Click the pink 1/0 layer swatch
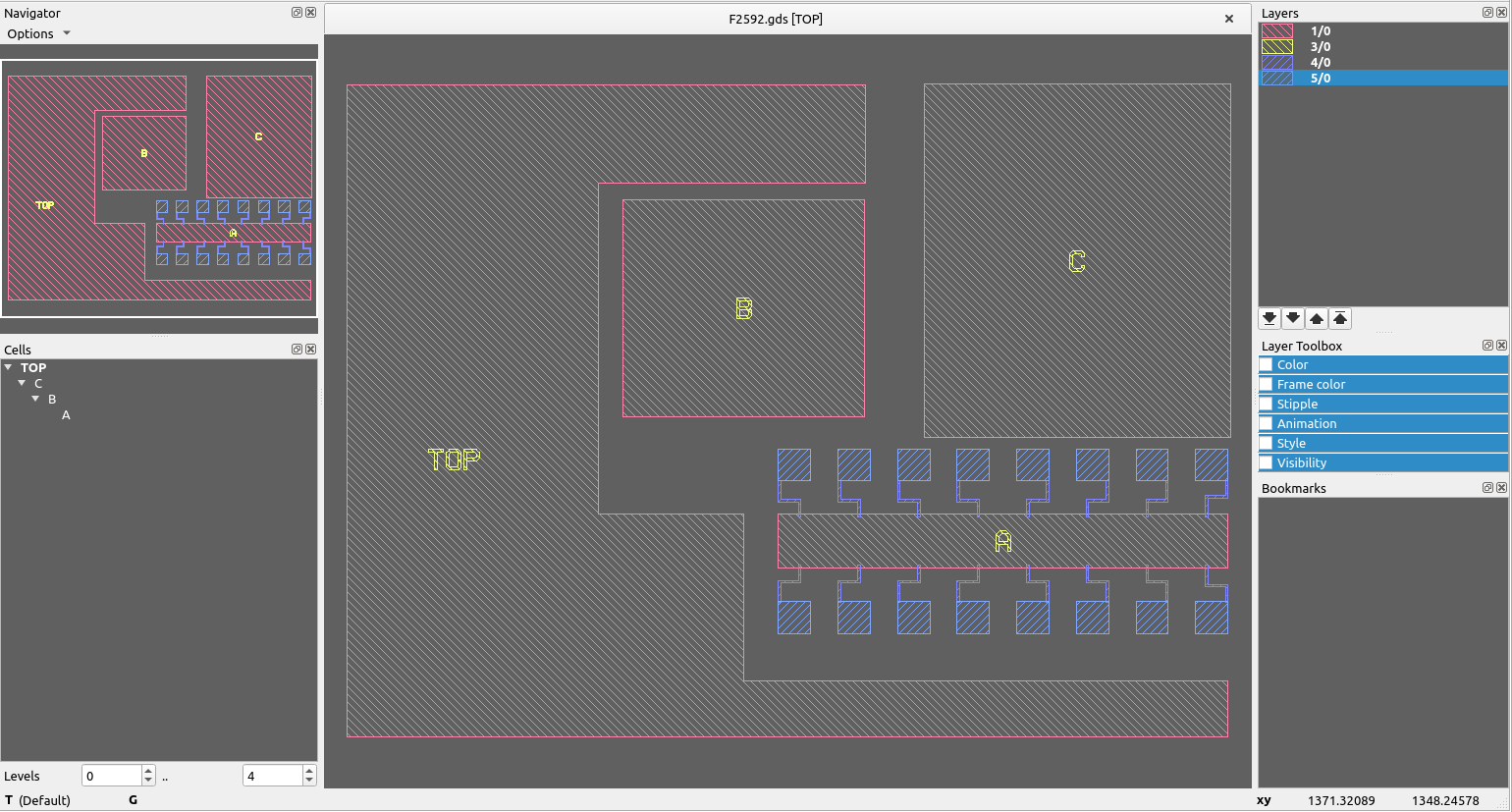Screen dimensions: 1512x812 coord(1276,31)
